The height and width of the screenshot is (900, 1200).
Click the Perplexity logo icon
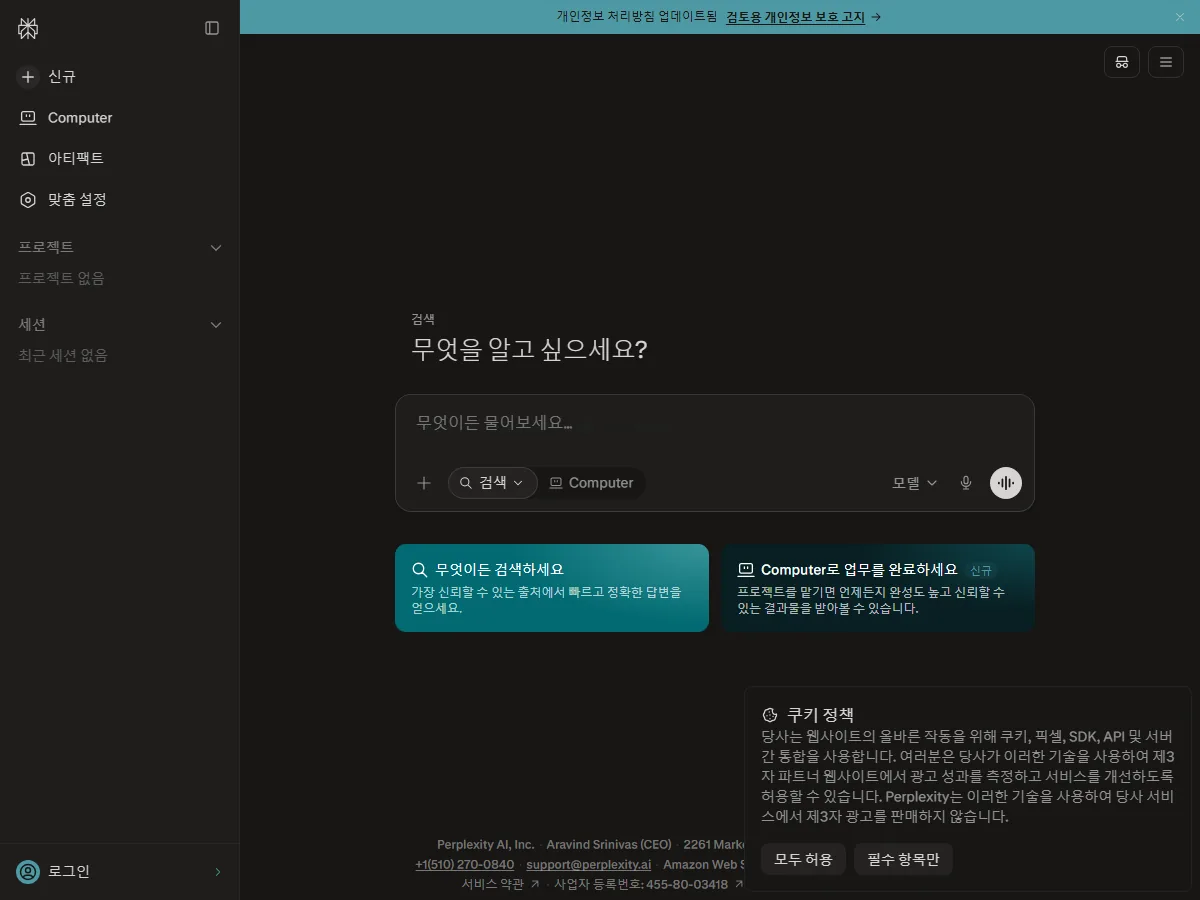(x=28, y=28)
